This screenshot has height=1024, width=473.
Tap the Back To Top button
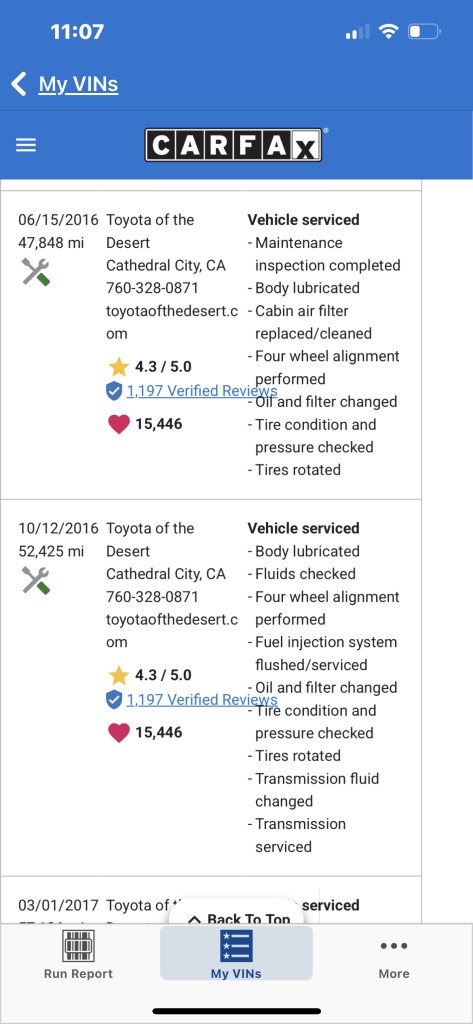(239, 916)
